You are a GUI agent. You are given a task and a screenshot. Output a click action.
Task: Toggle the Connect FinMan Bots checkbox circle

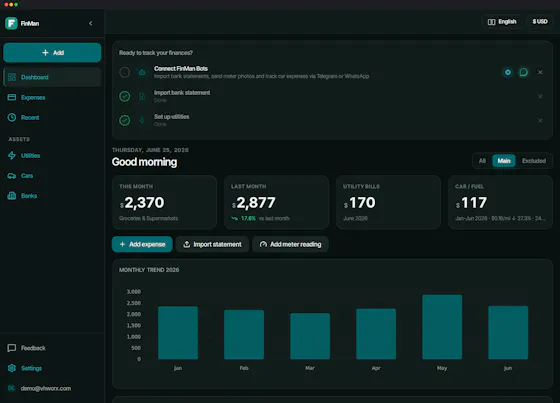[125, 72]
